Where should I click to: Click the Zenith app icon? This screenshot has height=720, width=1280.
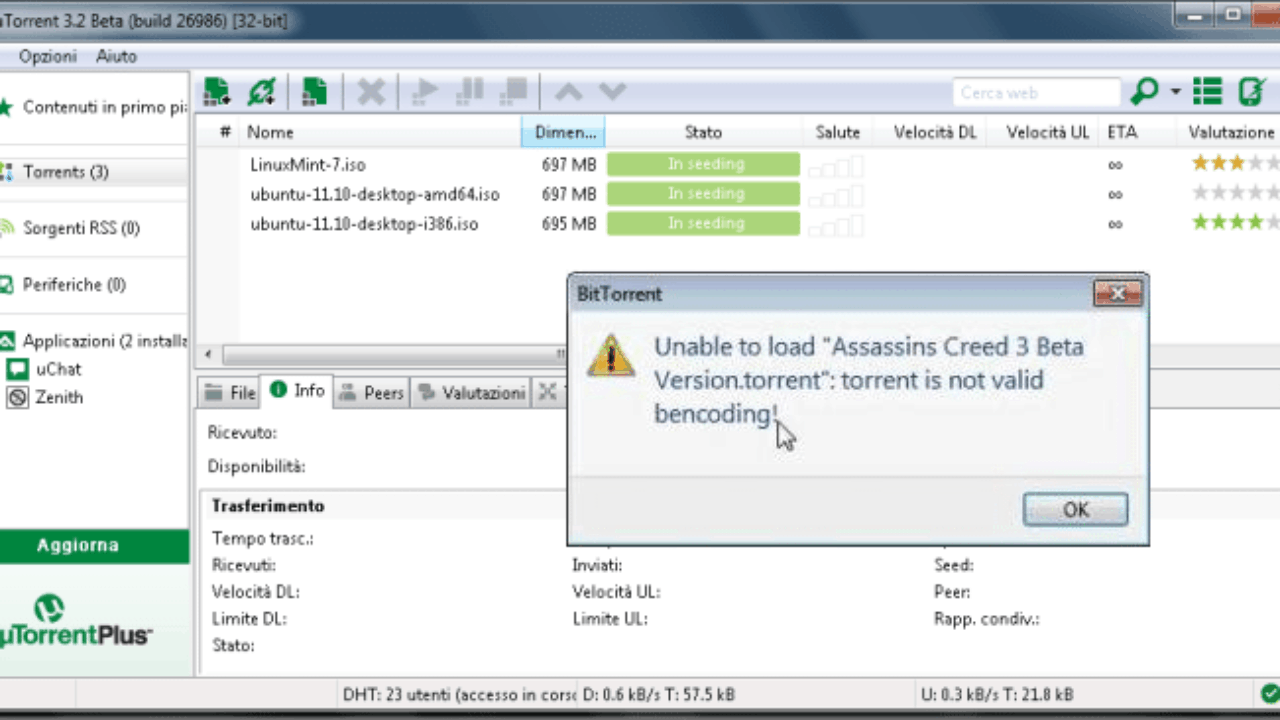click(17, 397)
